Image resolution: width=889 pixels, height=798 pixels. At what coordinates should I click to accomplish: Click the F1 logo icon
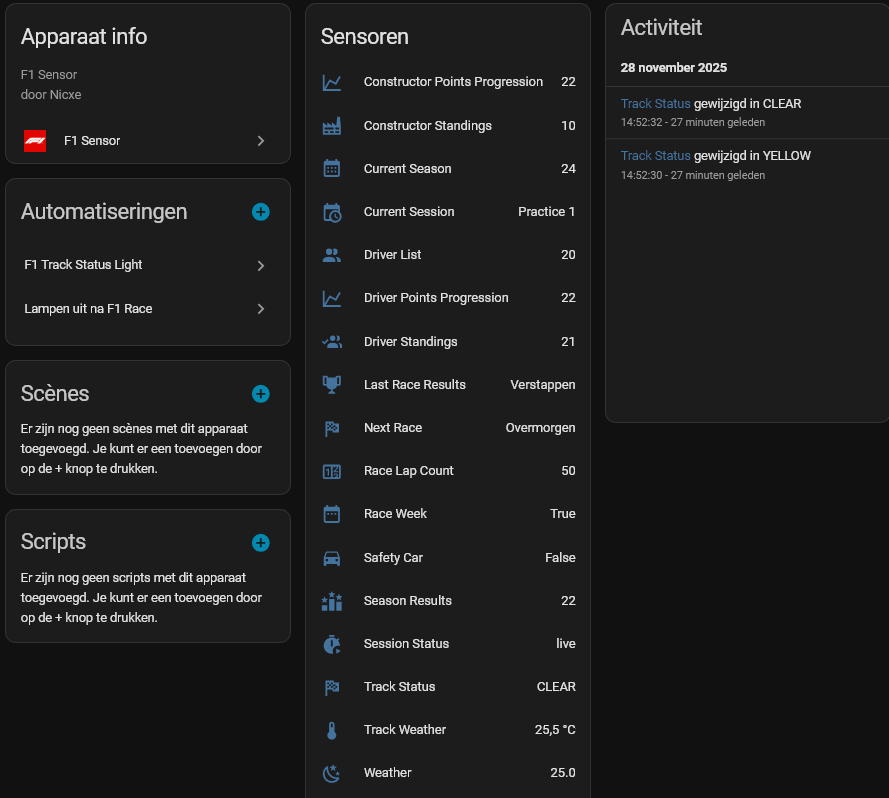(x=35, y=141)
